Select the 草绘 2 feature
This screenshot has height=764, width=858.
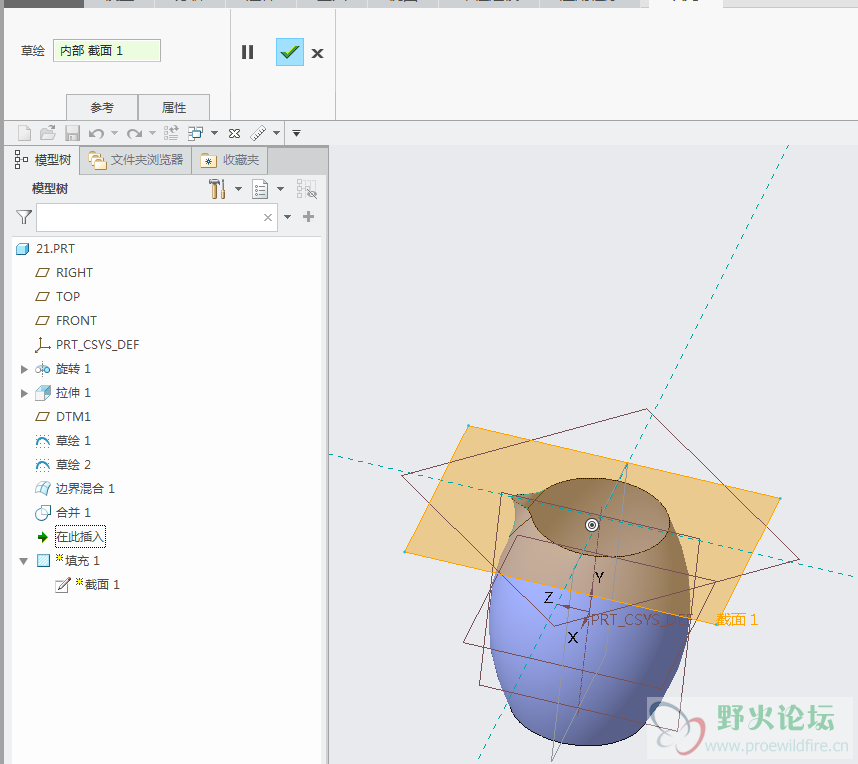point(73,465)
